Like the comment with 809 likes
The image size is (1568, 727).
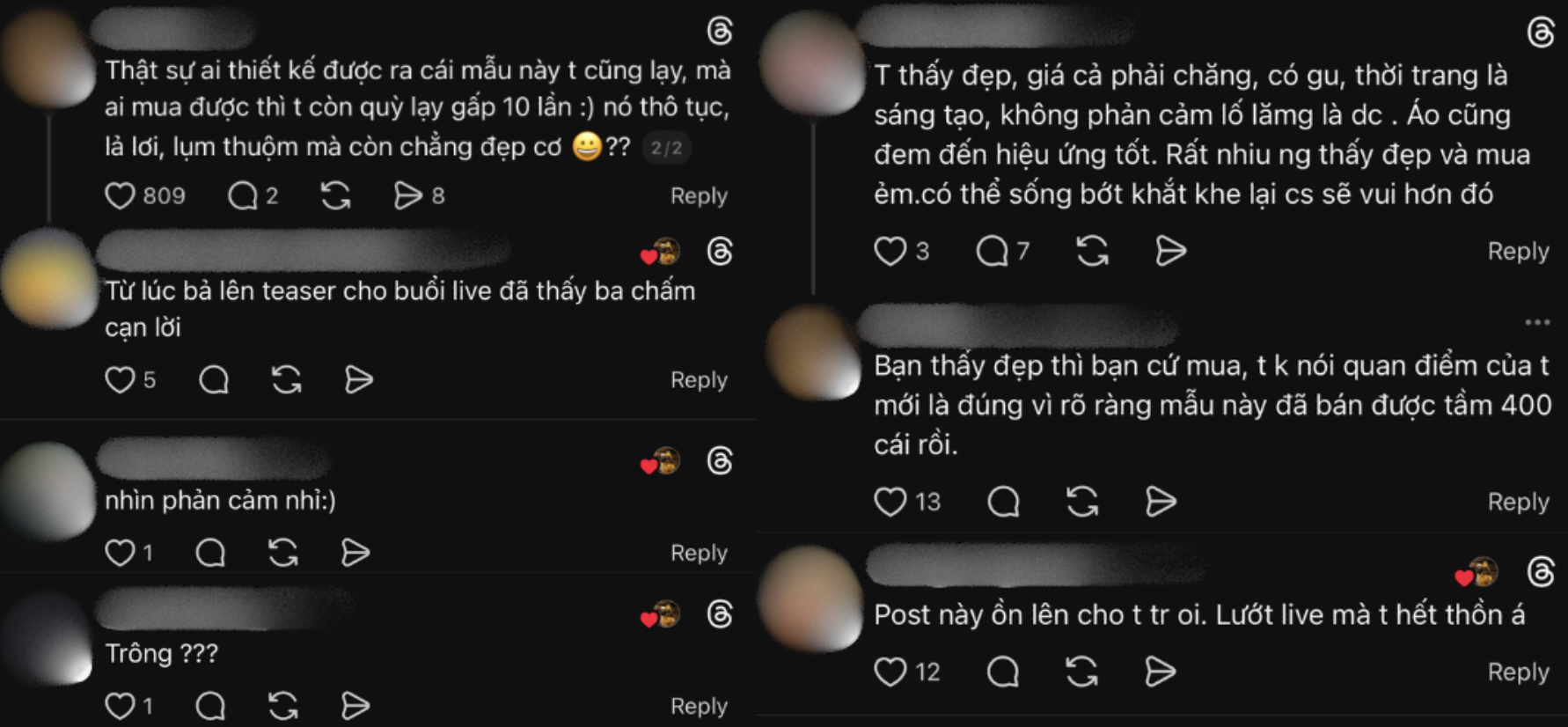(x=120, y=195)
